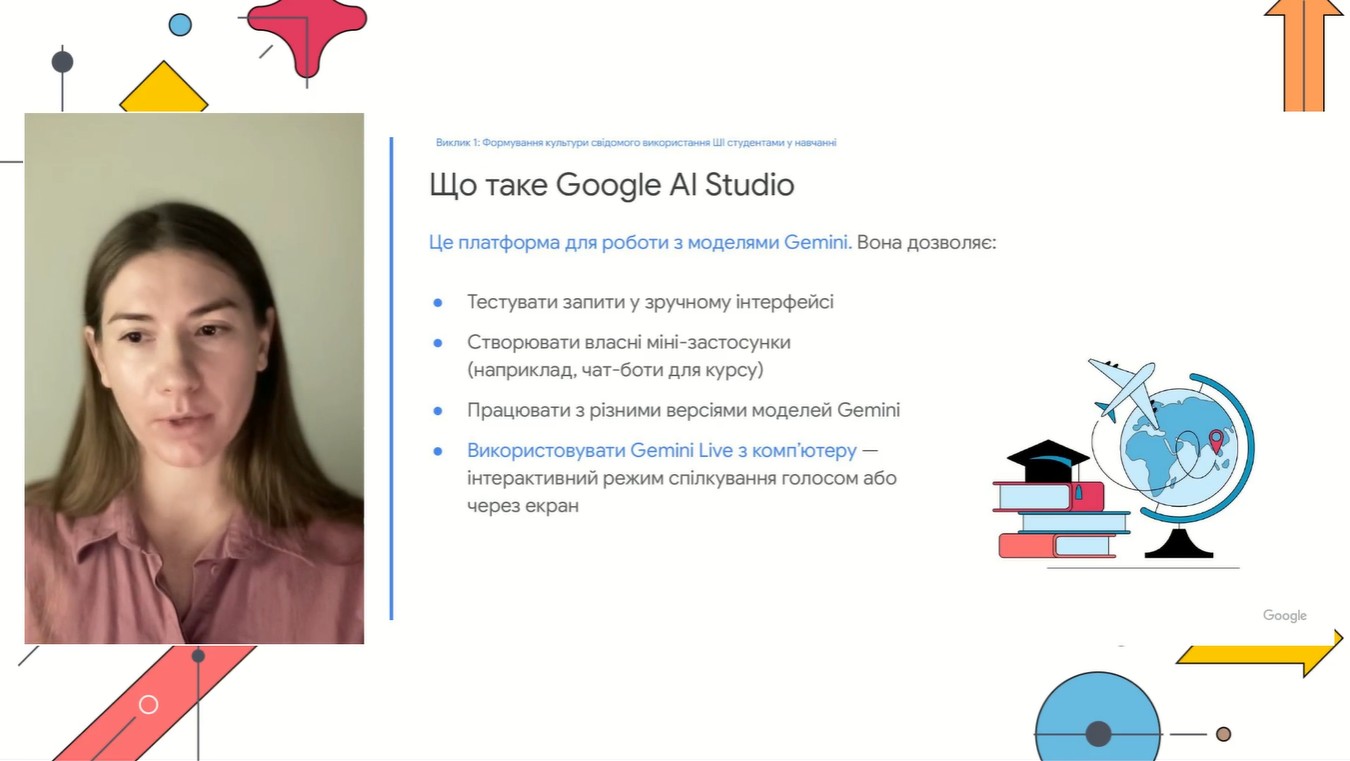Click the yellow triangle shape at the top
1350x761 pixels.
pos(163,92)
